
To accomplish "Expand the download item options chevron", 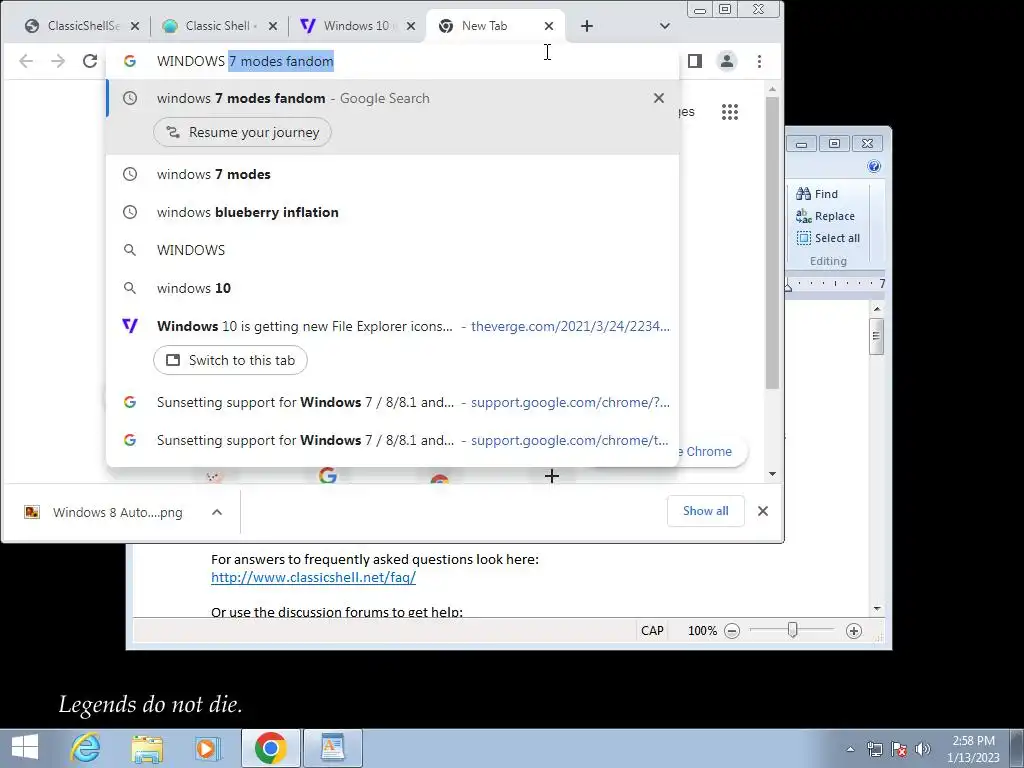I will (x=217, y=513).
